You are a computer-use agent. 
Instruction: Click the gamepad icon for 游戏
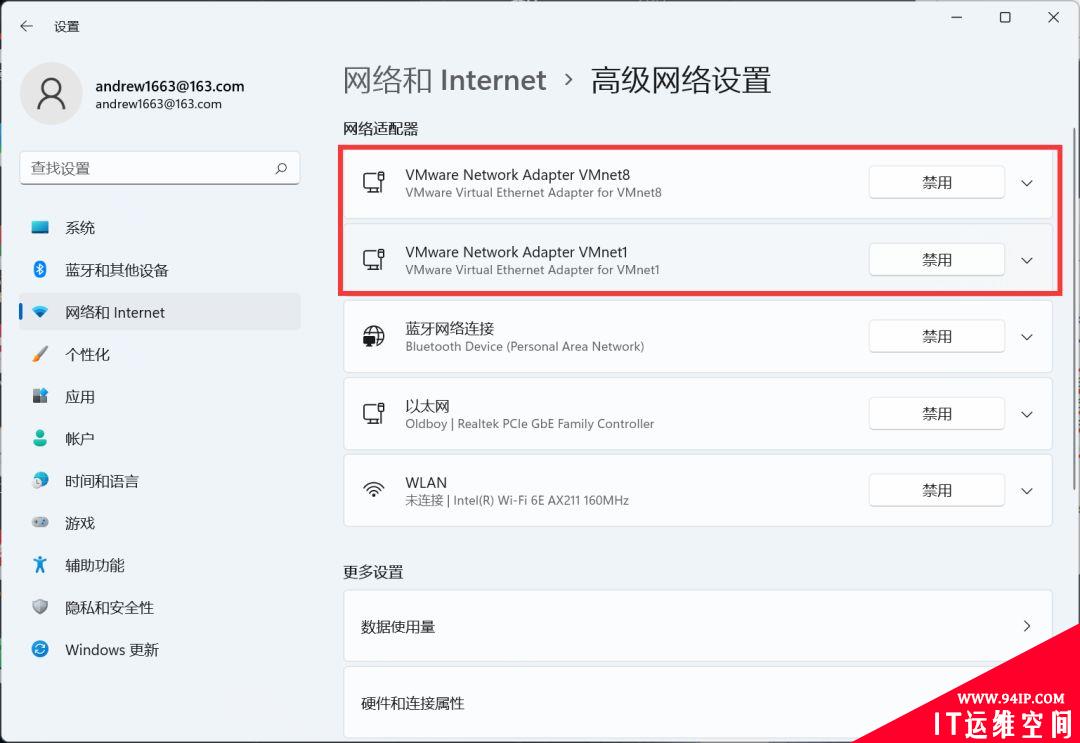40,523
